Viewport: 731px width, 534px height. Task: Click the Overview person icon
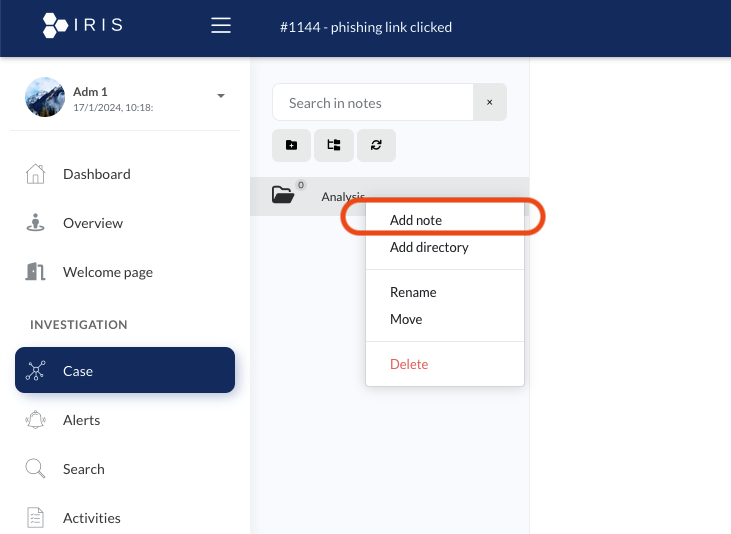pos(35,223)
